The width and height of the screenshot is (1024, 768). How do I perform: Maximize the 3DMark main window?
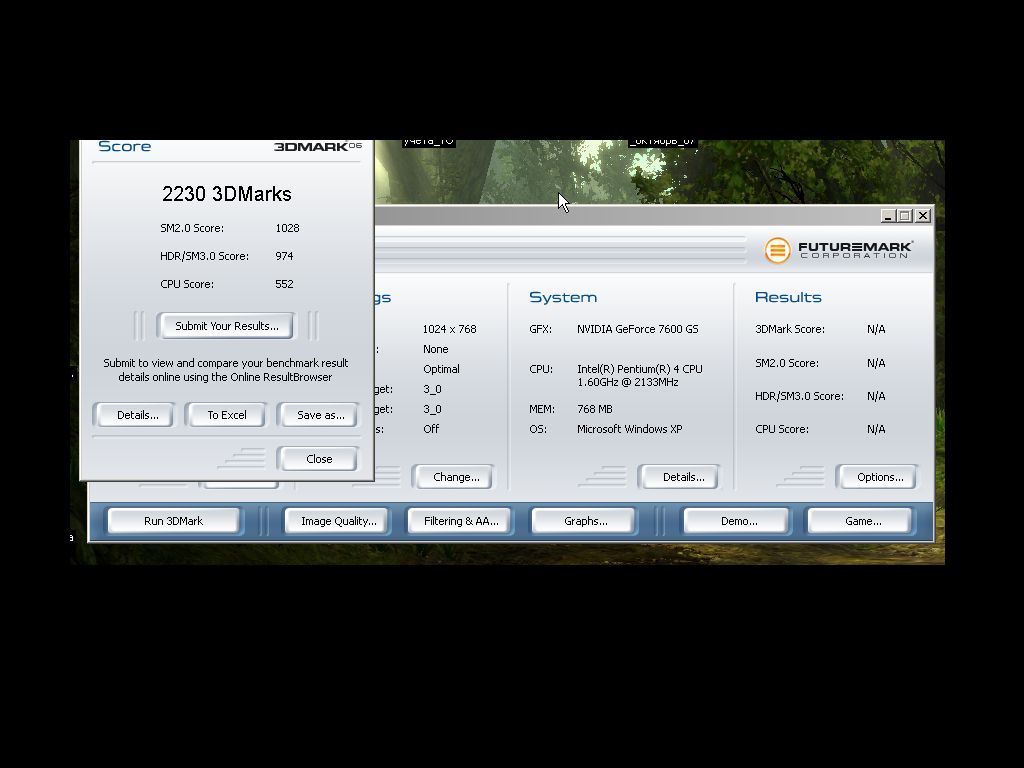tap(904, 216)
